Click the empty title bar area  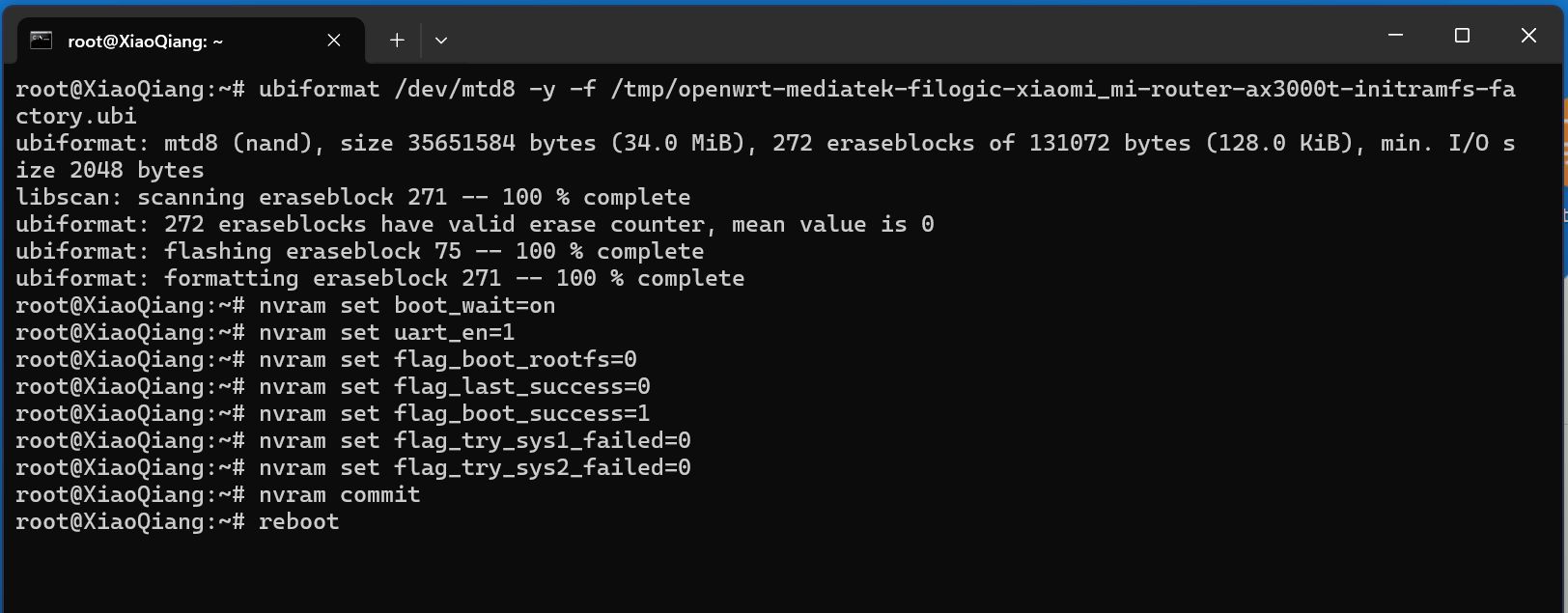pyautogui.click(x=908, y=36)
